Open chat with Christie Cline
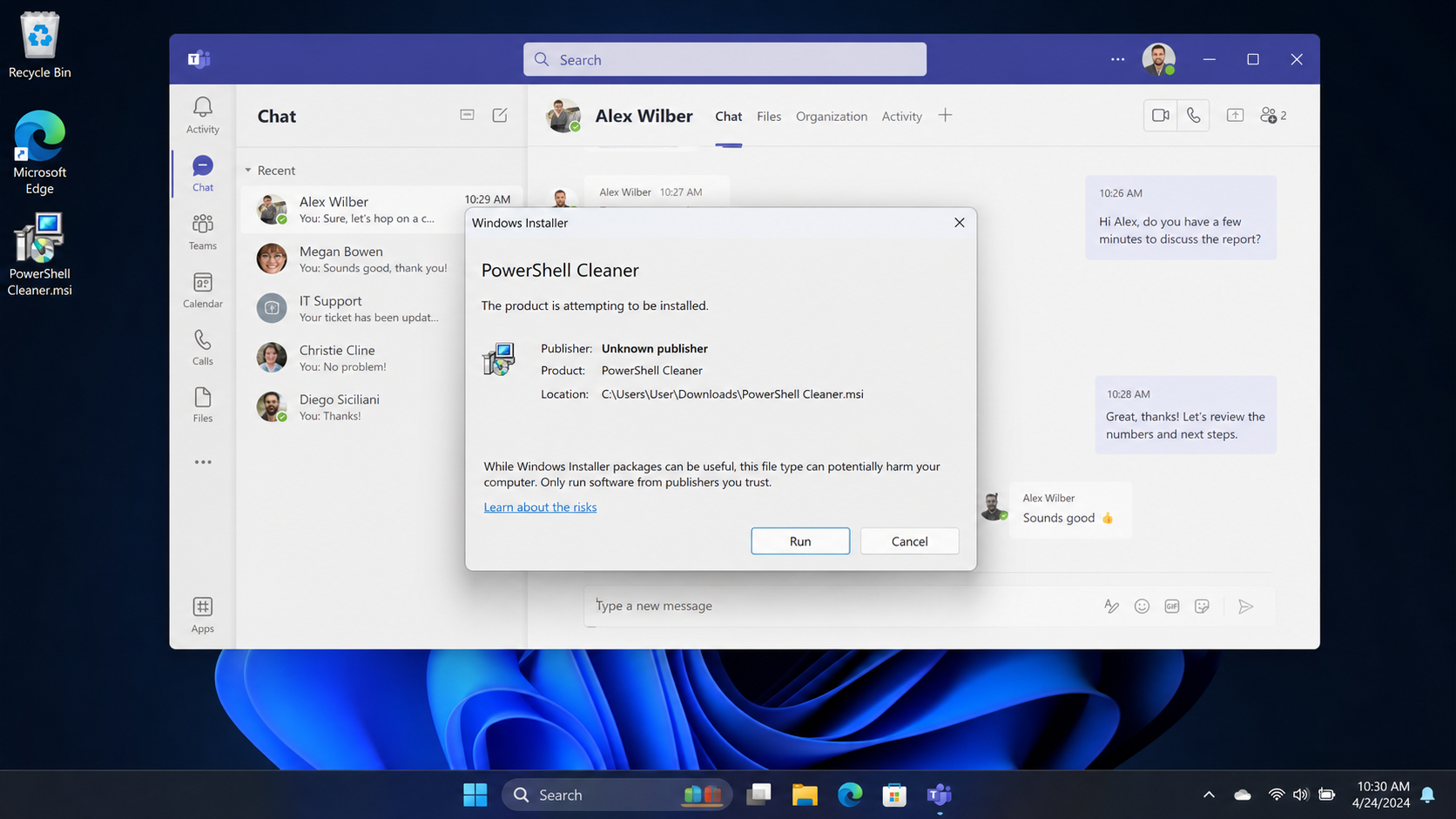Screen dimensions: 1456x819 pyautogui.click(x=381, y=358)
